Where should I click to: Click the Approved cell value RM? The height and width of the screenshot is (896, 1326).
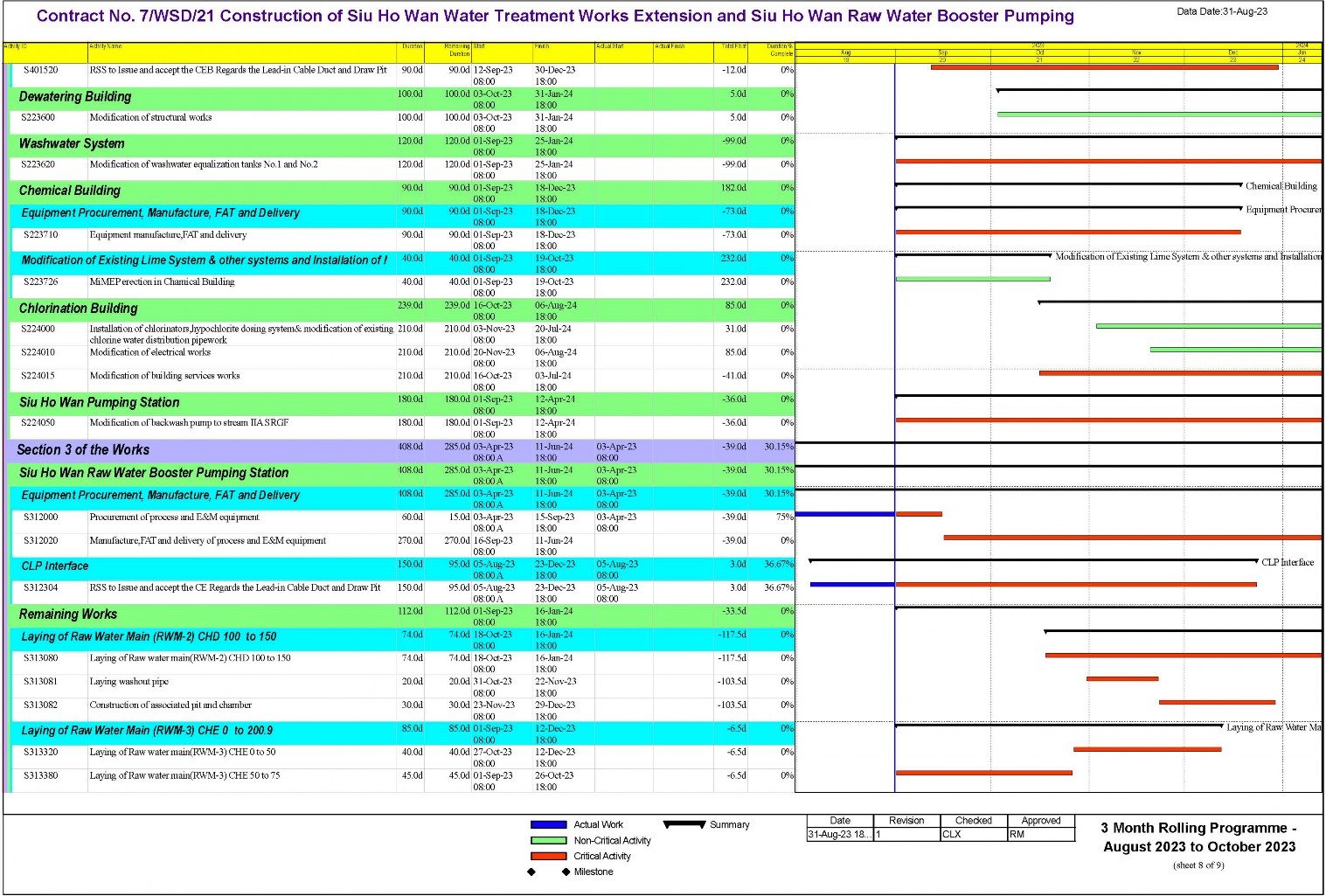[1017, 835]
